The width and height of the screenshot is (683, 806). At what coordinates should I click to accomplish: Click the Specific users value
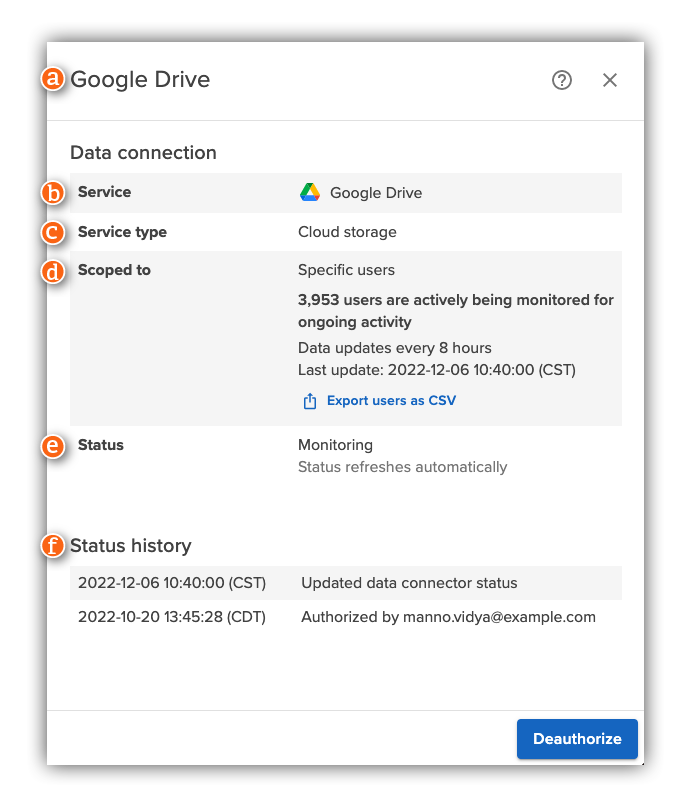[346, 270]
